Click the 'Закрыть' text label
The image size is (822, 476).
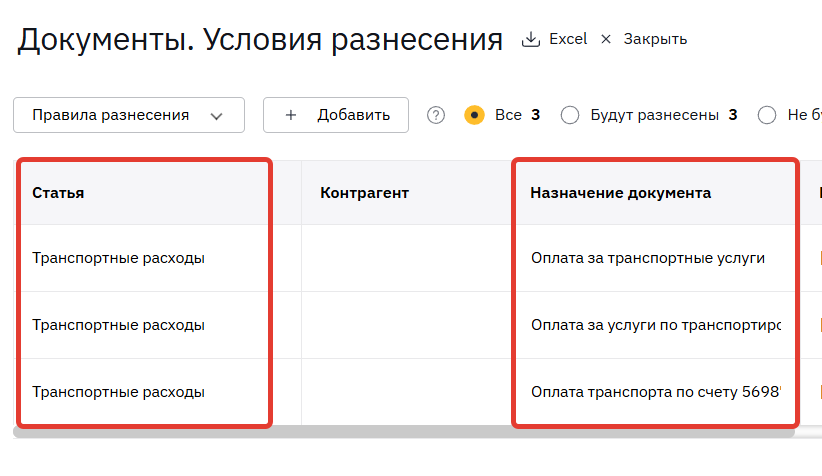[x=655, y=40]
